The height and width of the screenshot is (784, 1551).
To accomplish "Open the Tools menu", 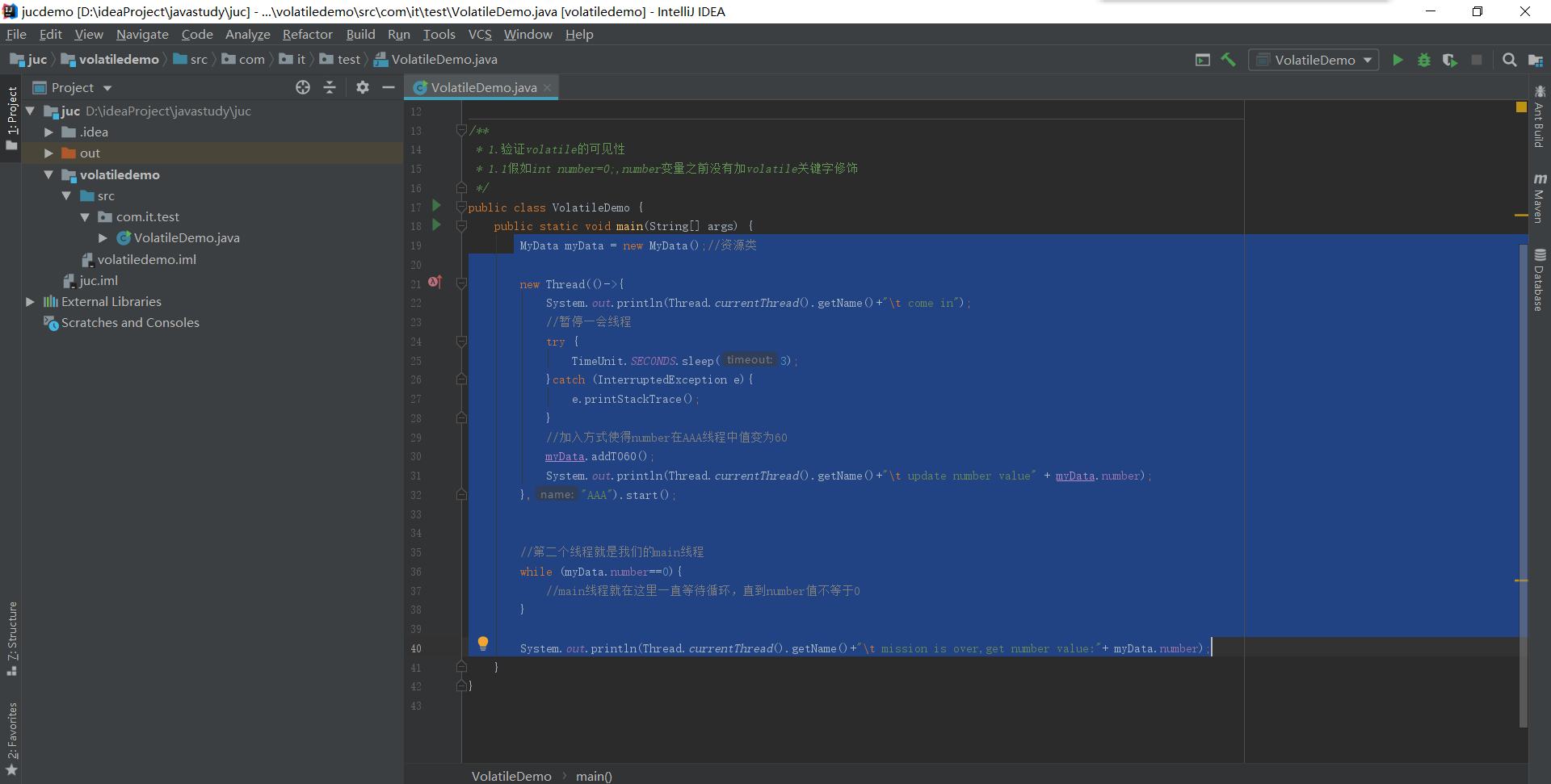I will point(439,34).
